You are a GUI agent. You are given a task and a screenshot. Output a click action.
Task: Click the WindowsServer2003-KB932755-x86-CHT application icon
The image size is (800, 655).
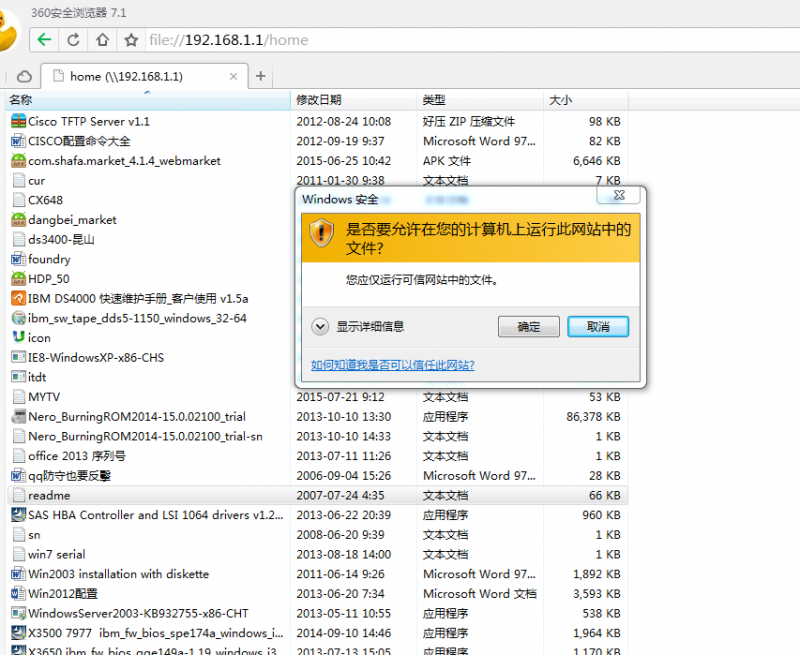[x=18, y=613]
